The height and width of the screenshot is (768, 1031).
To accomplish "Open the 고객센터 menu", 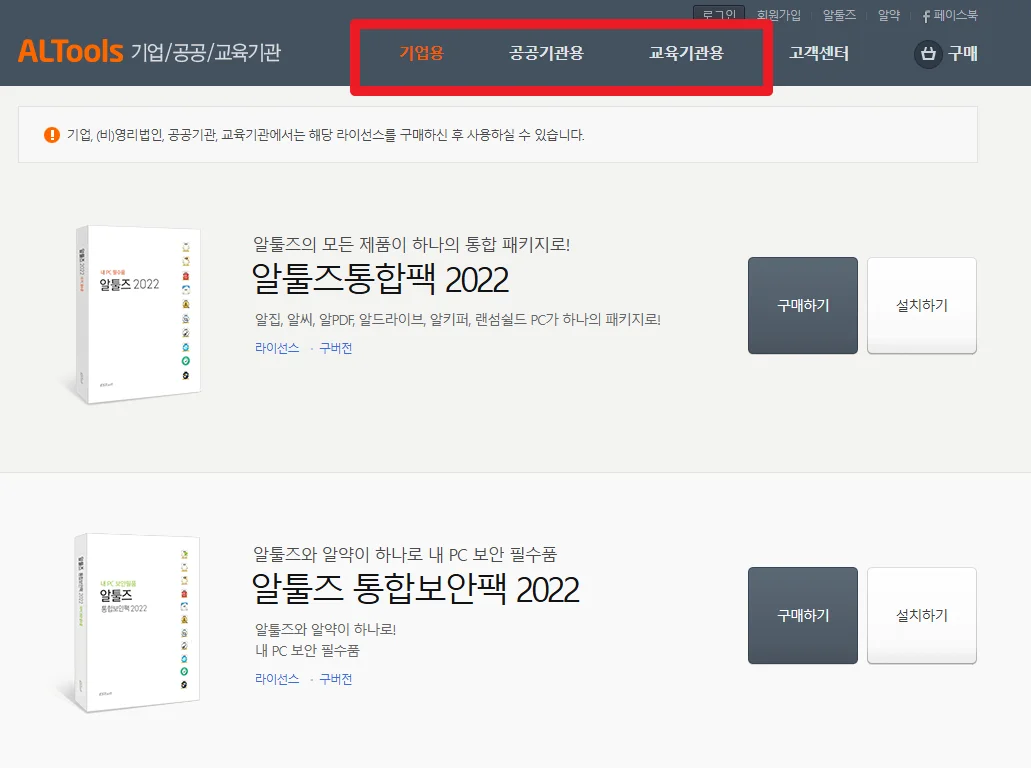I will coord(819,53).
